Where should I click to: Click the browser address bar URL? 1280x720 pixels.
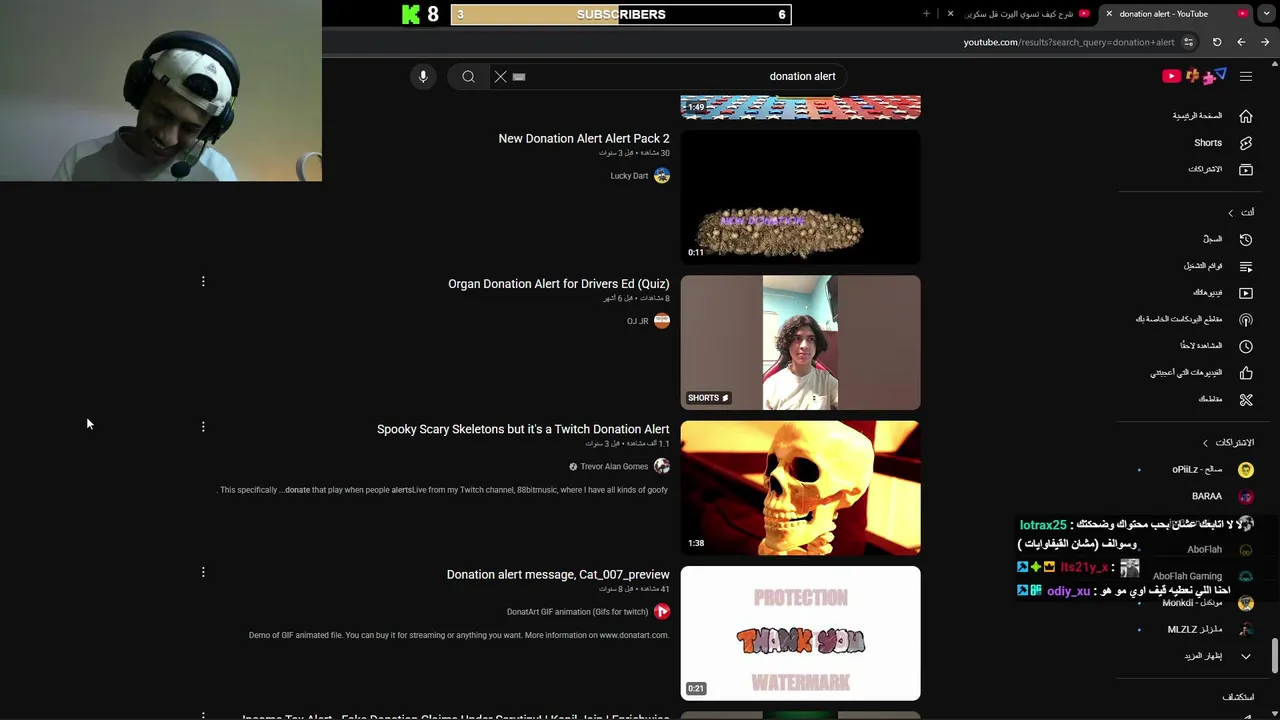point(1069,42)
